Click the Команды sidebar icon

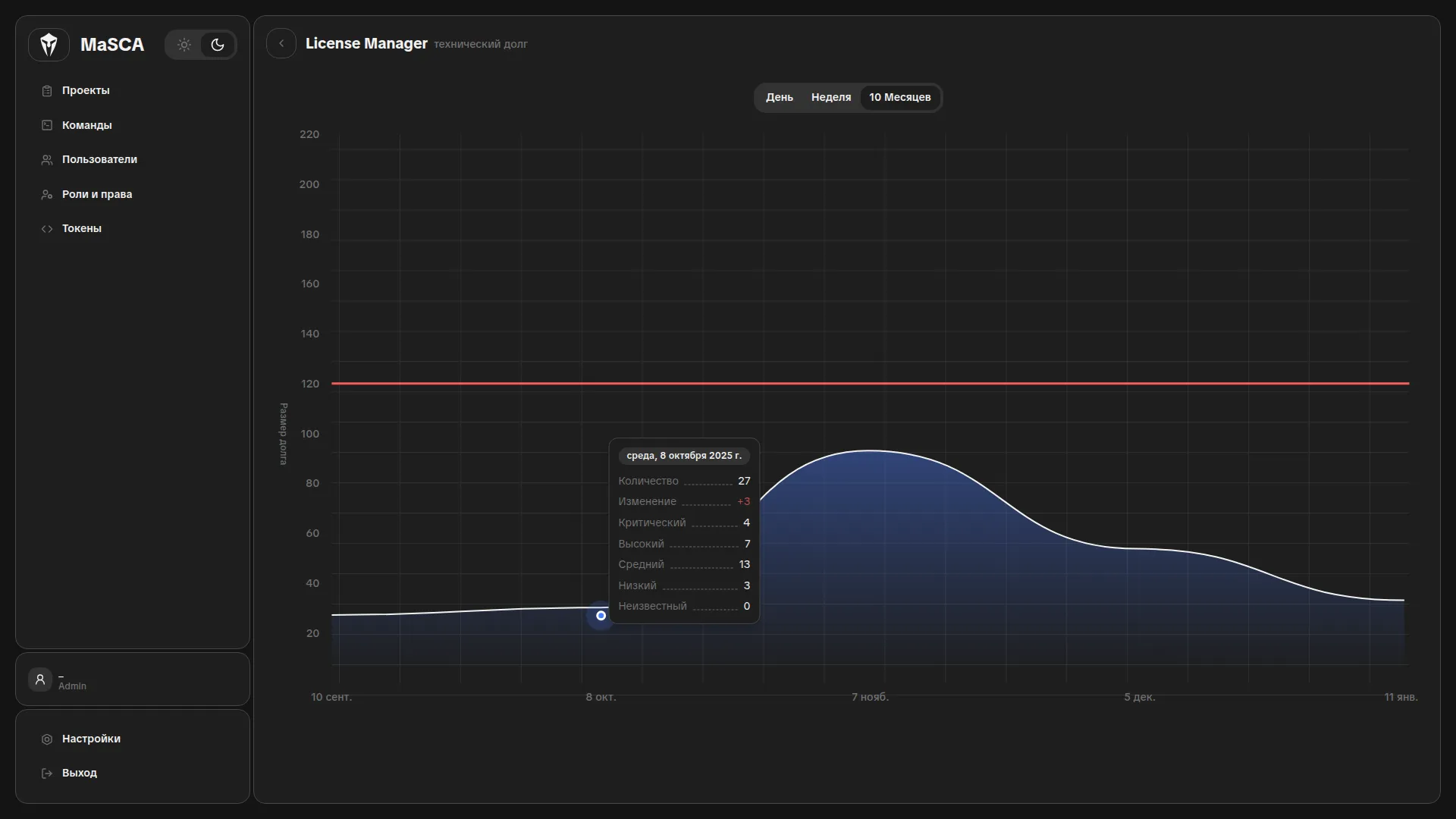coord(47,125)
